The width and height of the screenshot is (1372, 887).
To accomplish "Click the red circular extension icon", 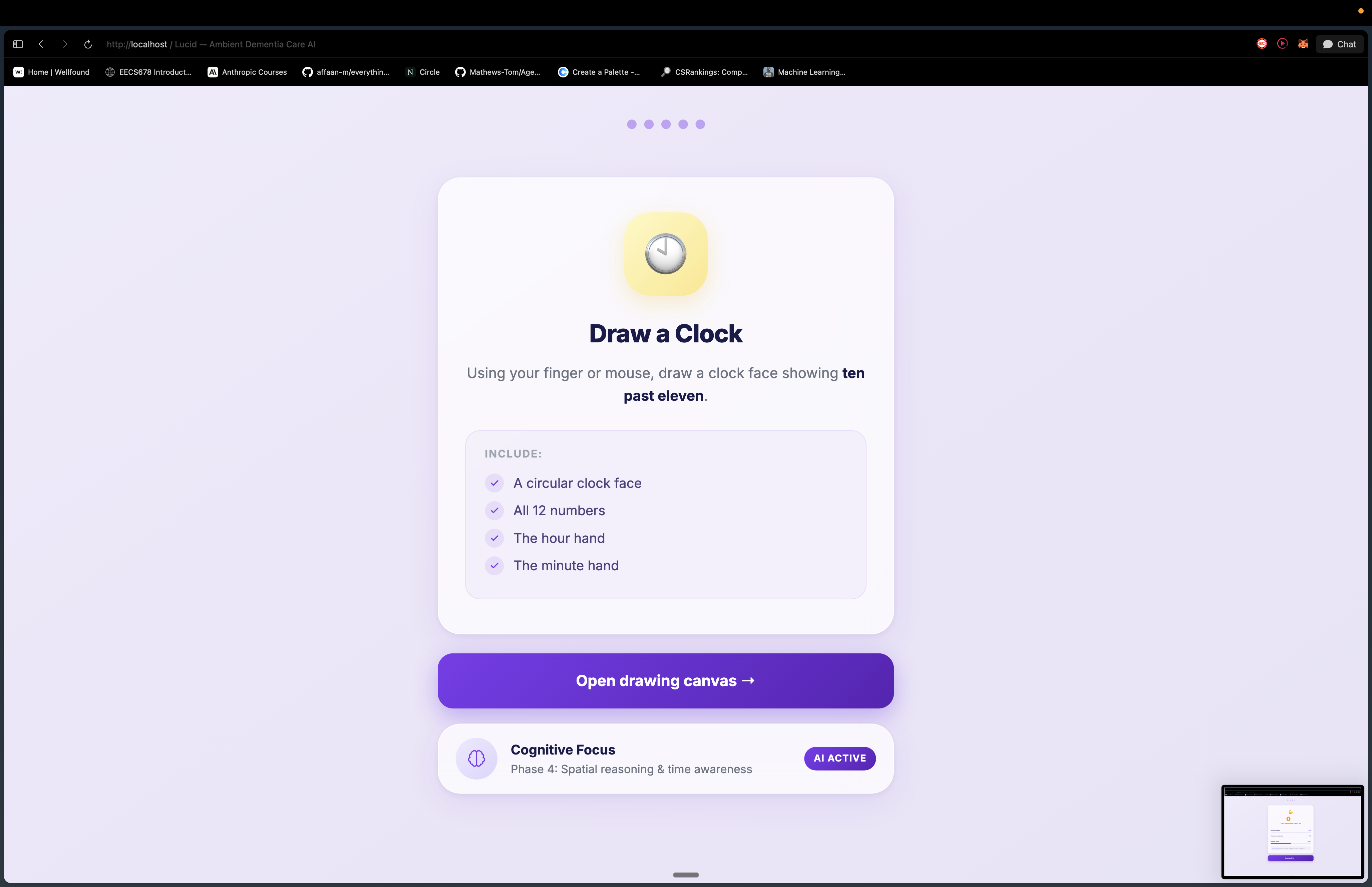I will click(1262, 44).
